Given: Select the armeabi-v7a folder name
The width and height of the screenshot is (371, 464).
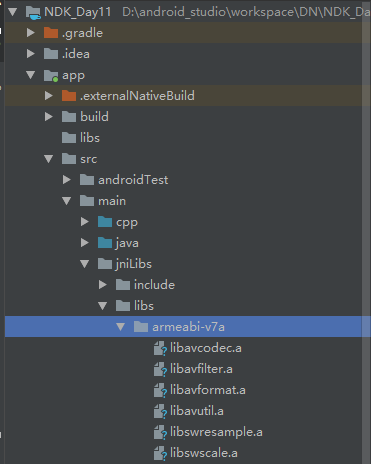Looking at the screenshot, I should pos(188,327).
